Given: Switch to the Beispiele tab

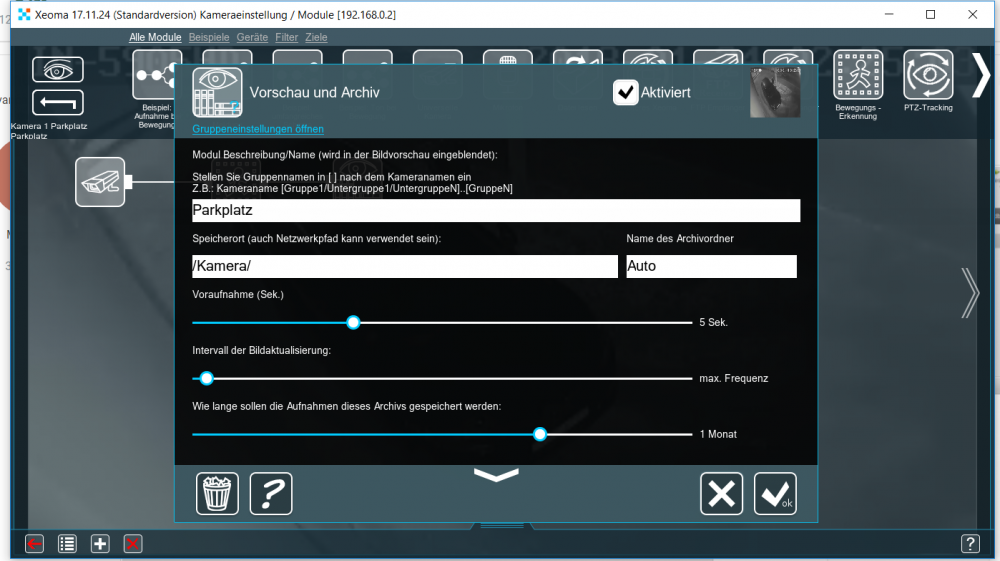Looking at the screenshot, I should click(209, 38).
